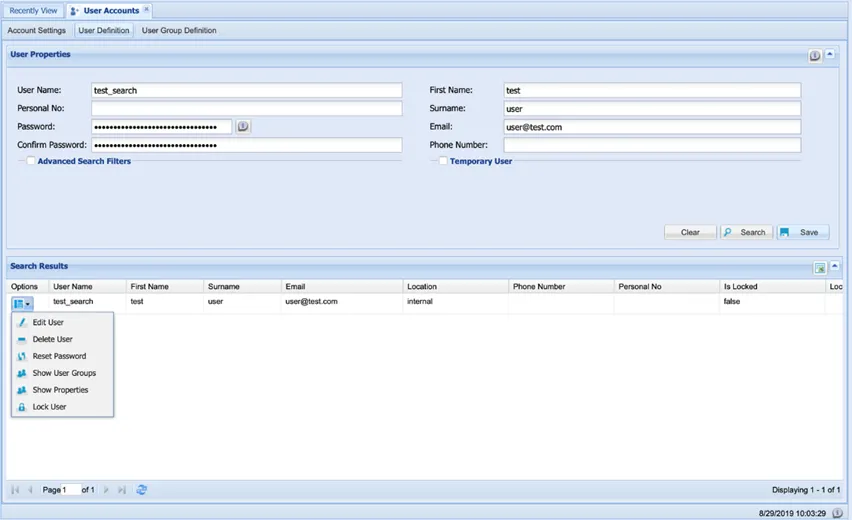
Task: Click the Clear button
Action: (690, 232)
